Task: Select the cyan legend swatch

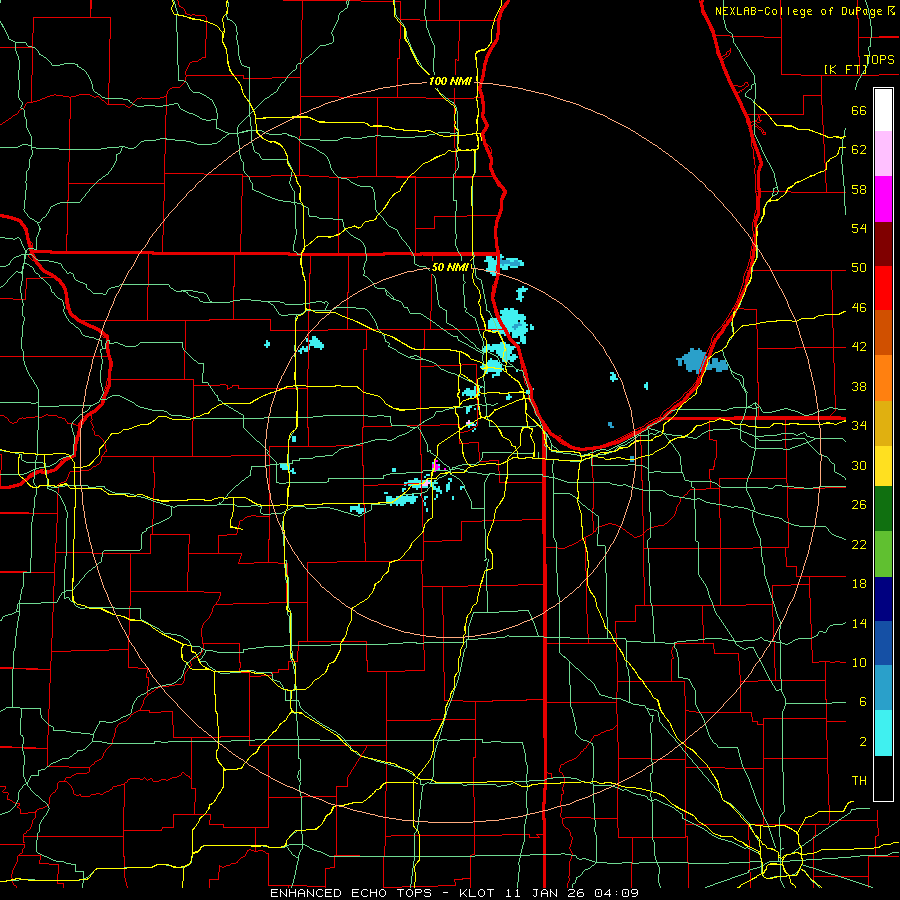Action: [x=883, y=733]
